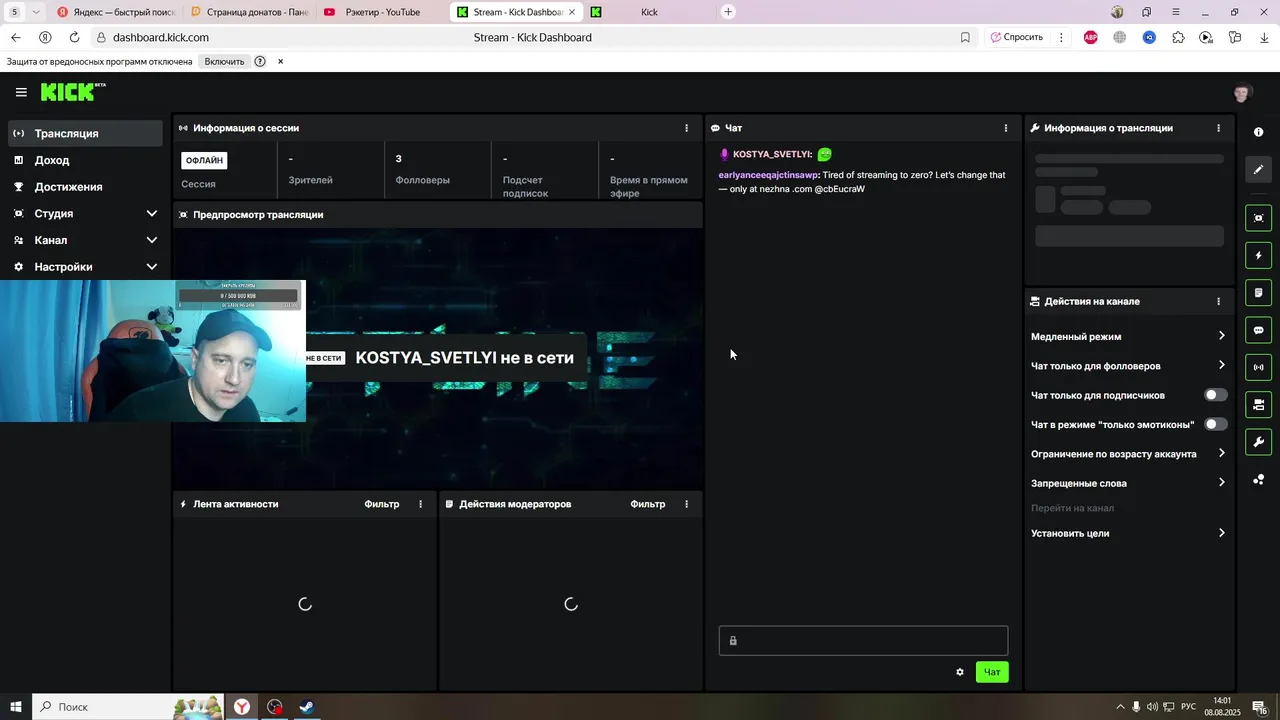Toggle the document moderator log panel icon

click(x=1258, y=292)
